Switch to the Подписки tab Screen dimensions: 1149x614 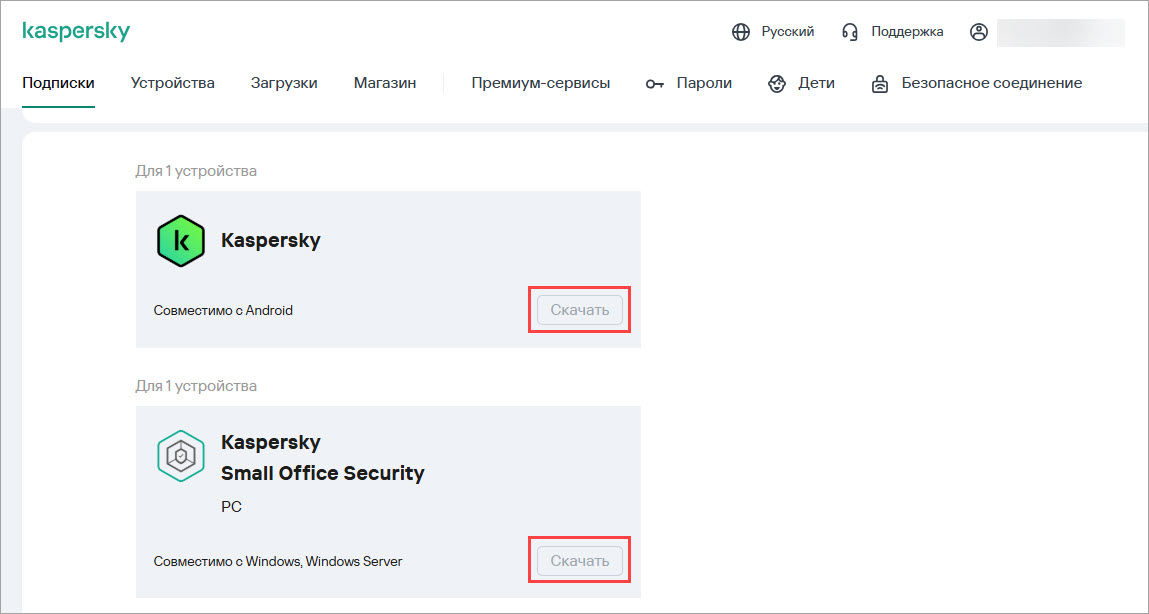59,84
